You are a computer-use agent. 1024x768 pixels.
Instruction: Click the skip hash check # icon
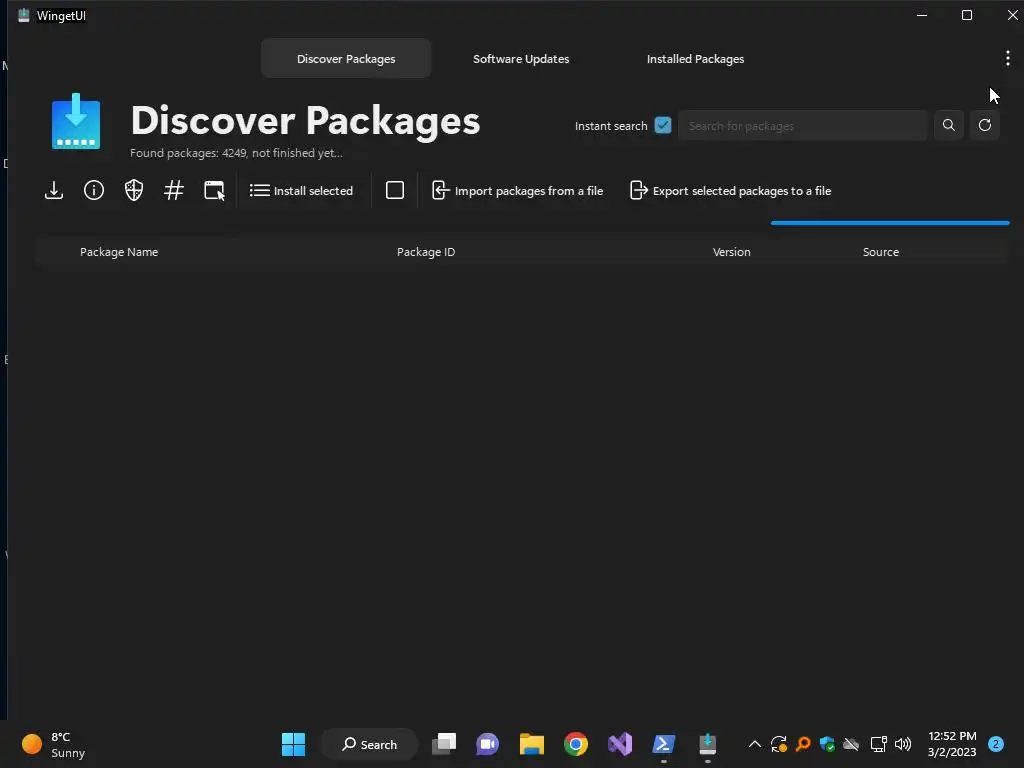coord(174,191)
